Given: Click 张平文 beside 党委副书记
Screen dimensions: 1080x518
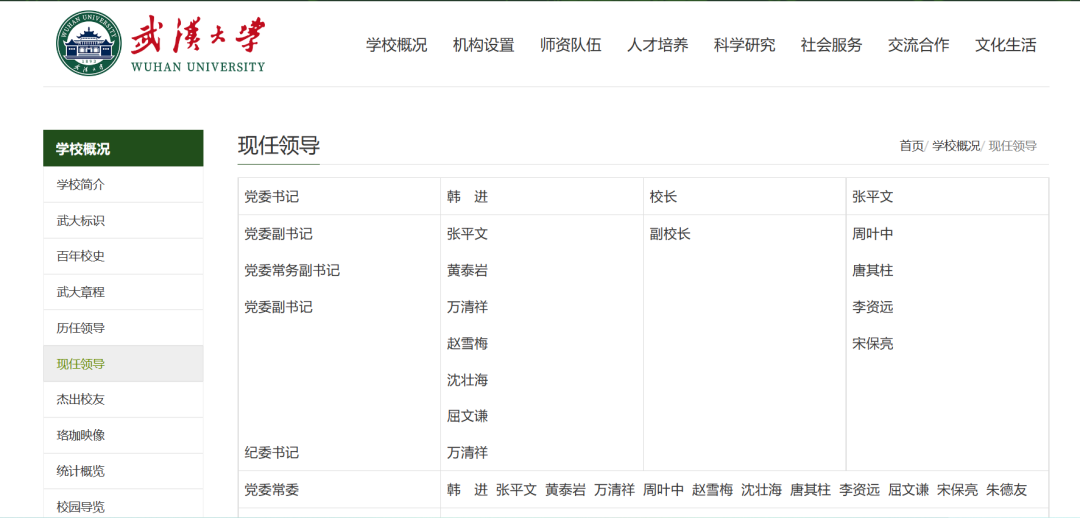Looking at the screenshot, I should (467, 234).
